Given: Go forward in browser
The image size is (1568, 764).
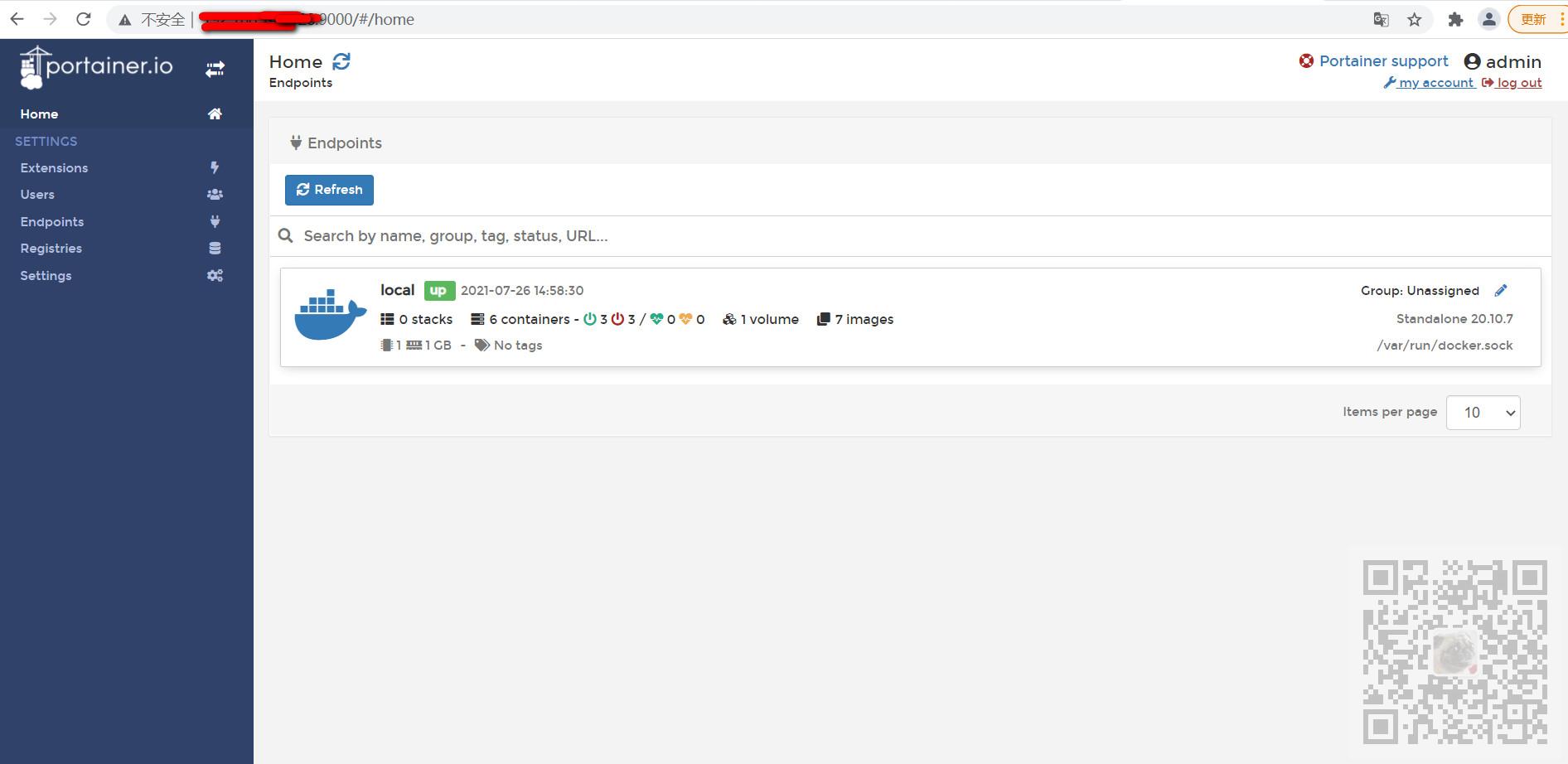Looking at the screenshot, I should coord(50,19).
